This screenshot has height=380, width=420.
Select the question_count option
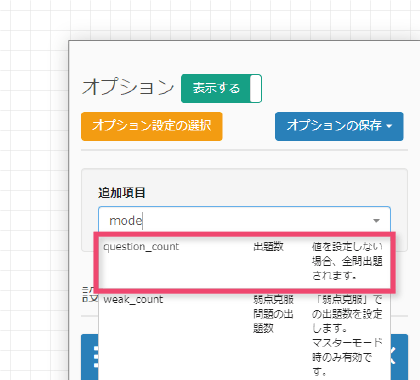(x=244, y=261)
